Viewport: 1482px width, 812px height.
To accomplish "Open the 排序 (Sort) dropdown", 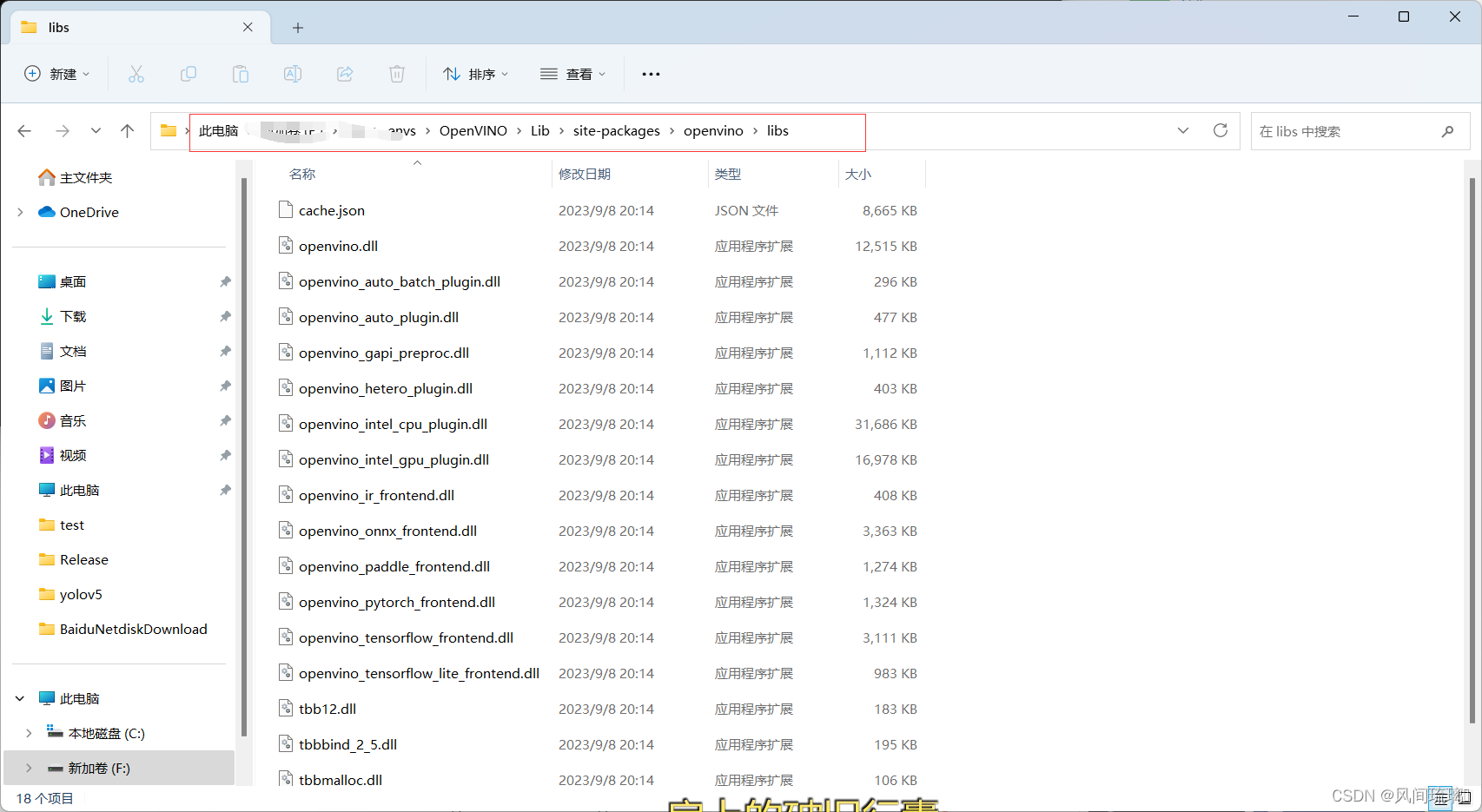I will click(475, 74).
